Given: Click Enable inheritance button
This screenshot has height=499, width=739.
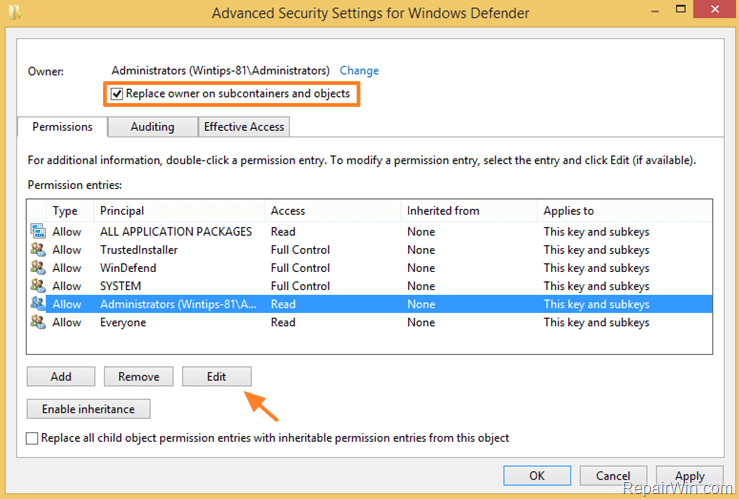Looking at the screenshot, I should click(x=89, y=409).
